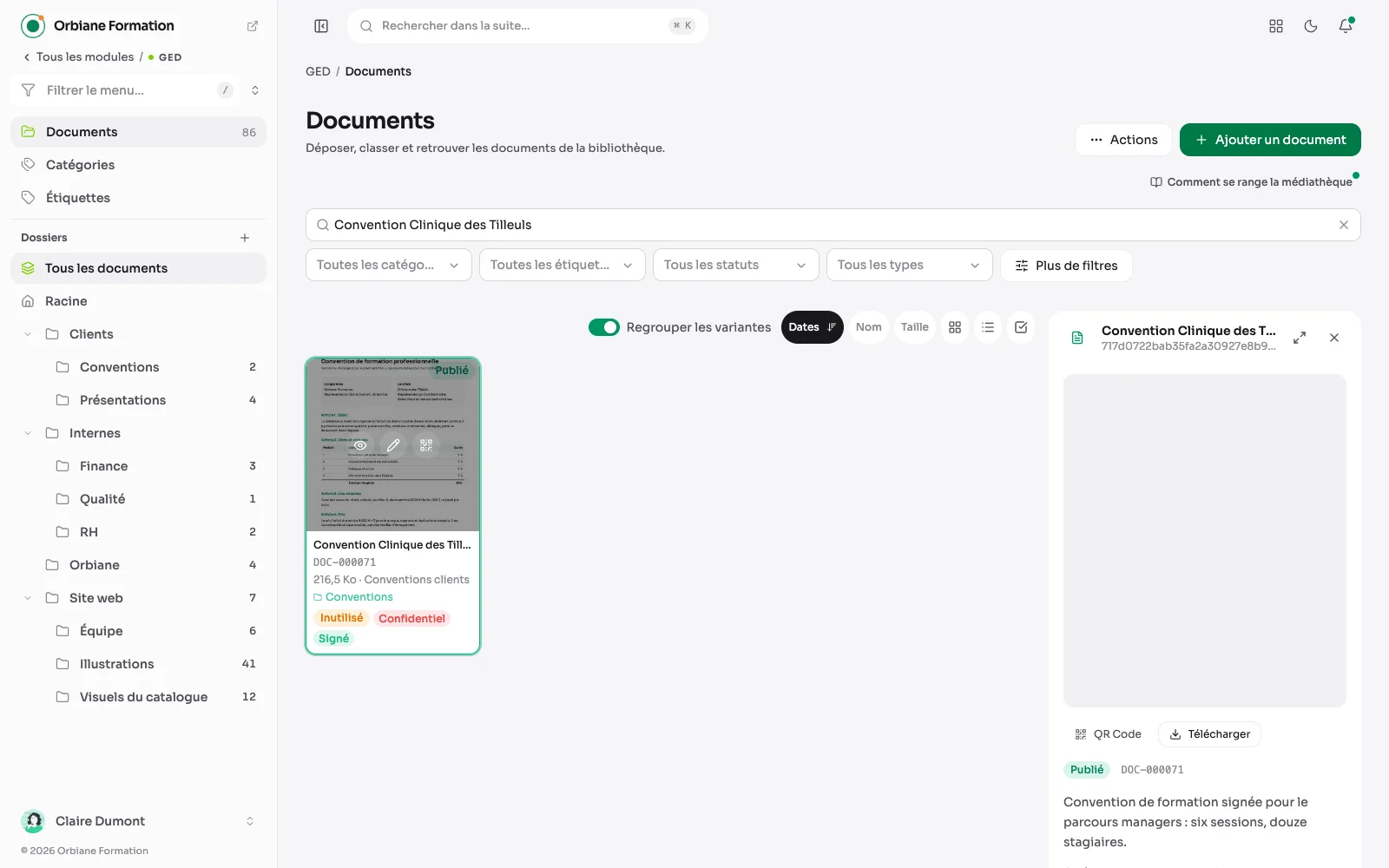Clear the document search field
Screen dimensions: 1389x868
click(1344, 225)
